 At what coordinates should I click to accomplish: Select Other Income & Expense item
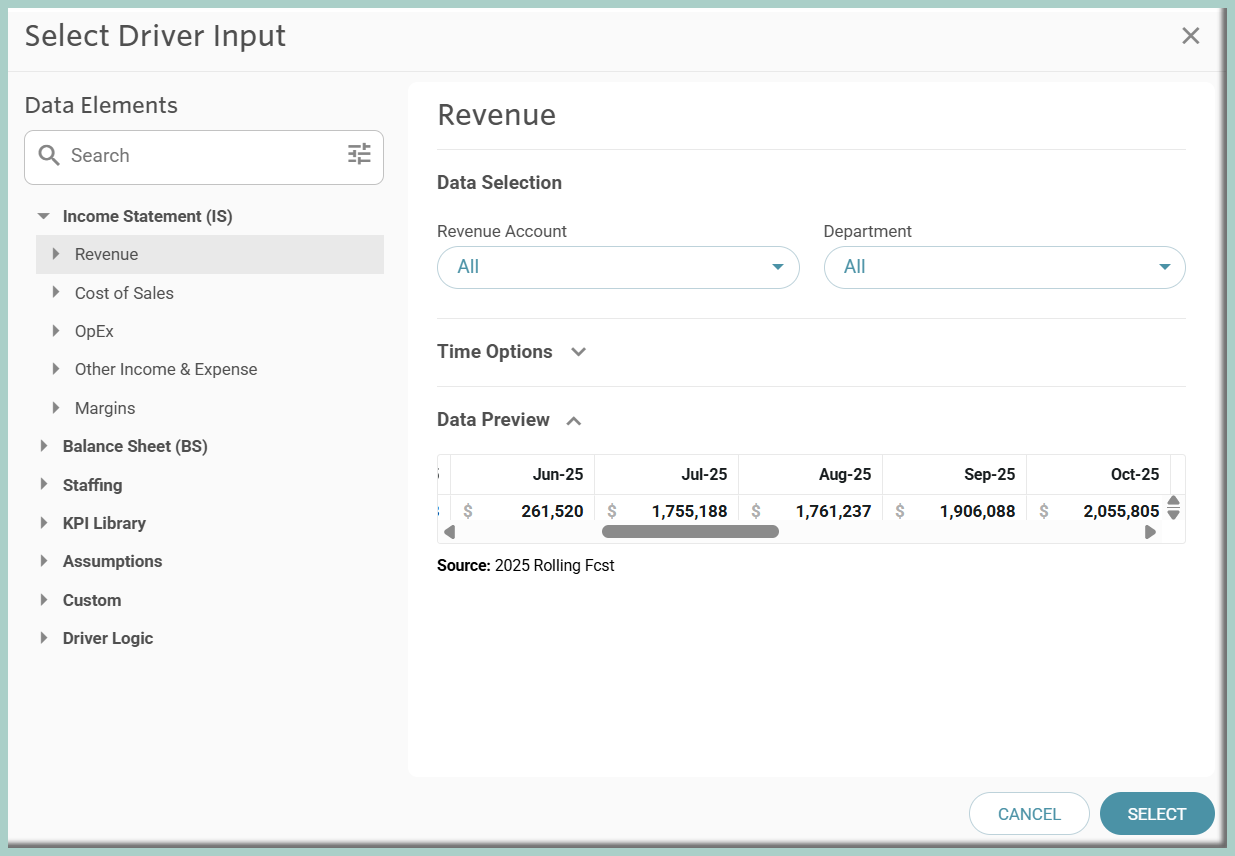click(166, 369)
